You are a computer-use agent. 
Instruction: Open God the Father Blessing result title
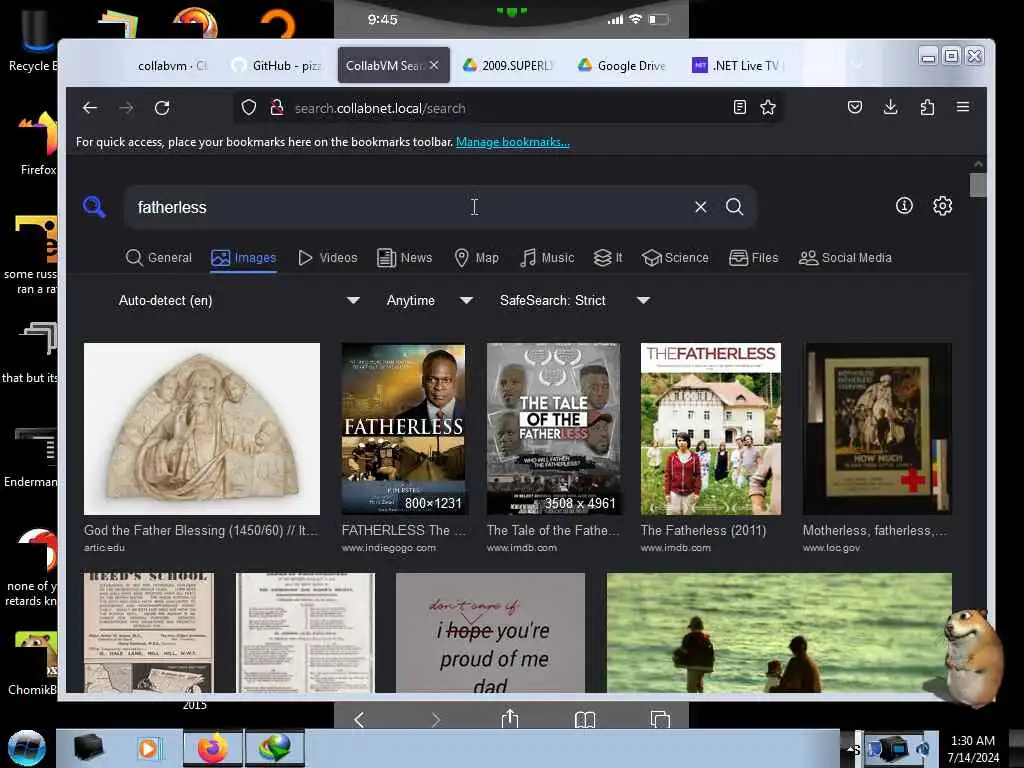(201, 530)
